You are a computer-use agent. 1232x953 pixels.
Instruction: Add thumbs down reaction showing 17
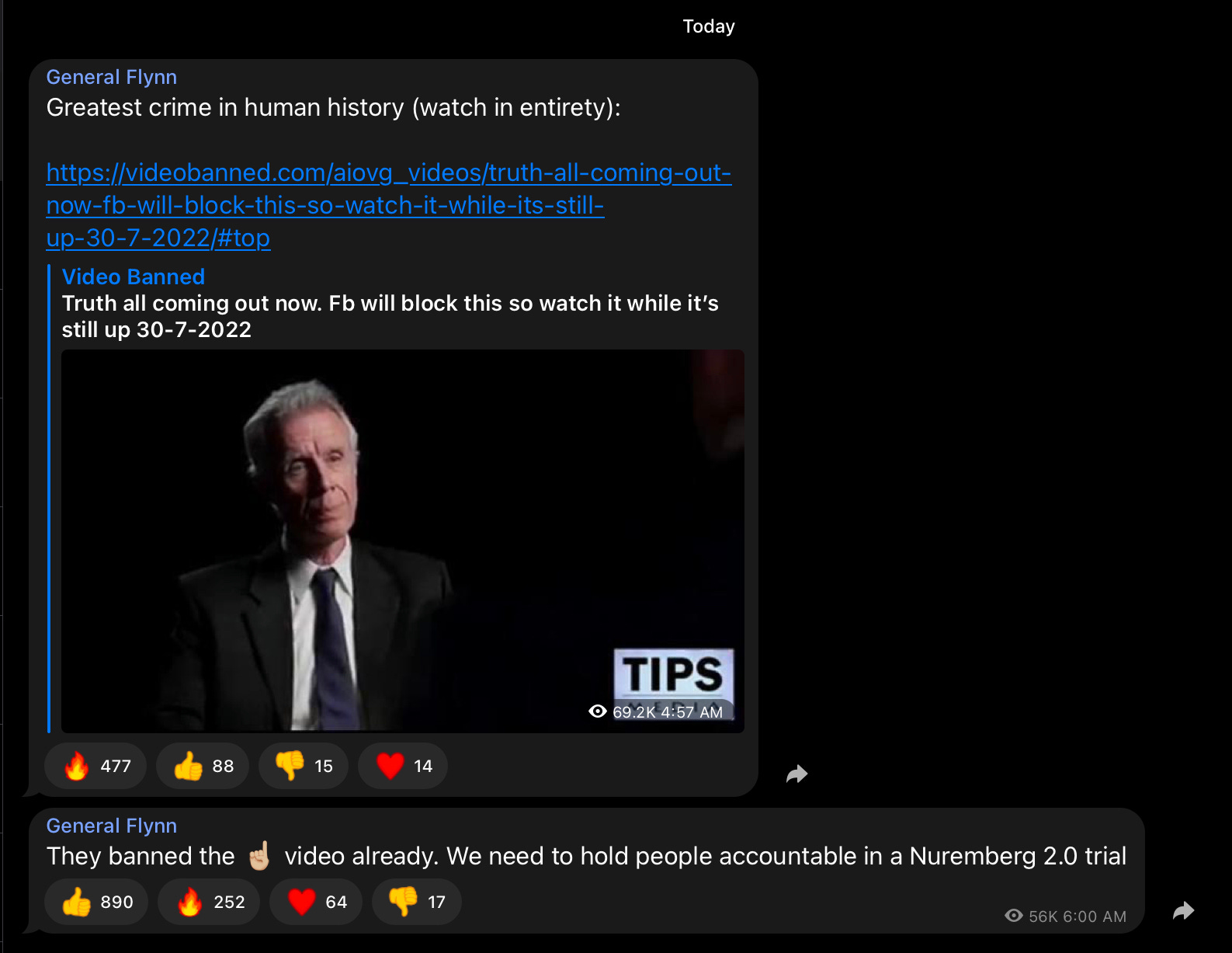coord(417,902)
